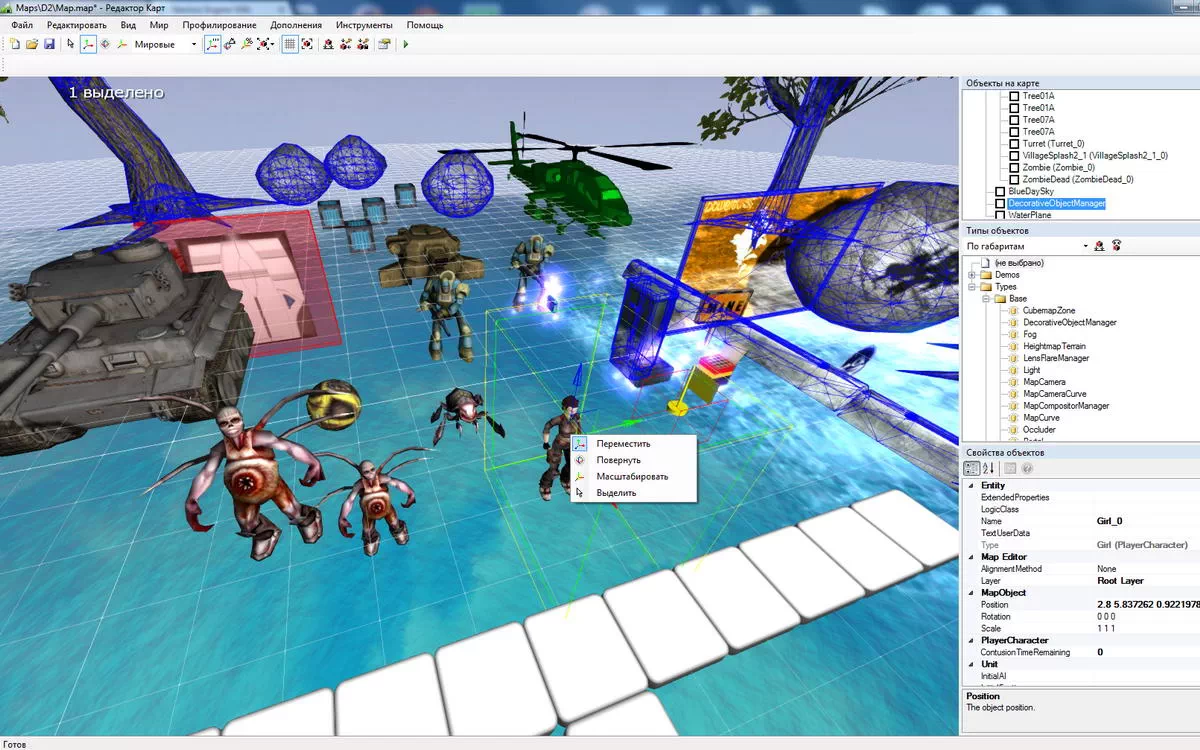Switch properties to categorized view icon

[x=971, y=468]
